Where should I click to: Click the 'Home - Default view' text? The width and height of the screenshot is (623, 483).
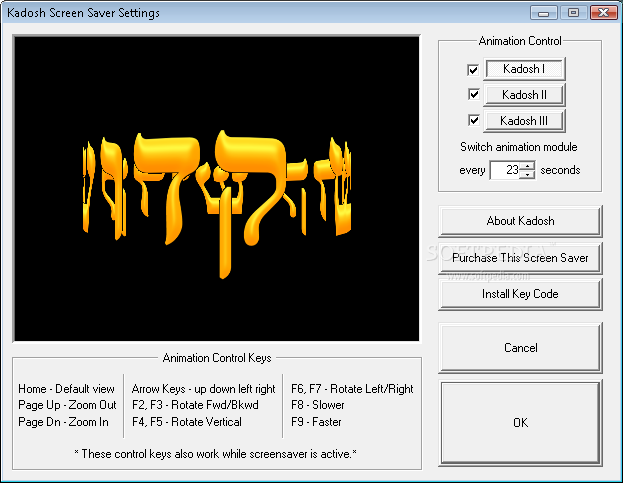pyautogui.click(x=66, y=389)
